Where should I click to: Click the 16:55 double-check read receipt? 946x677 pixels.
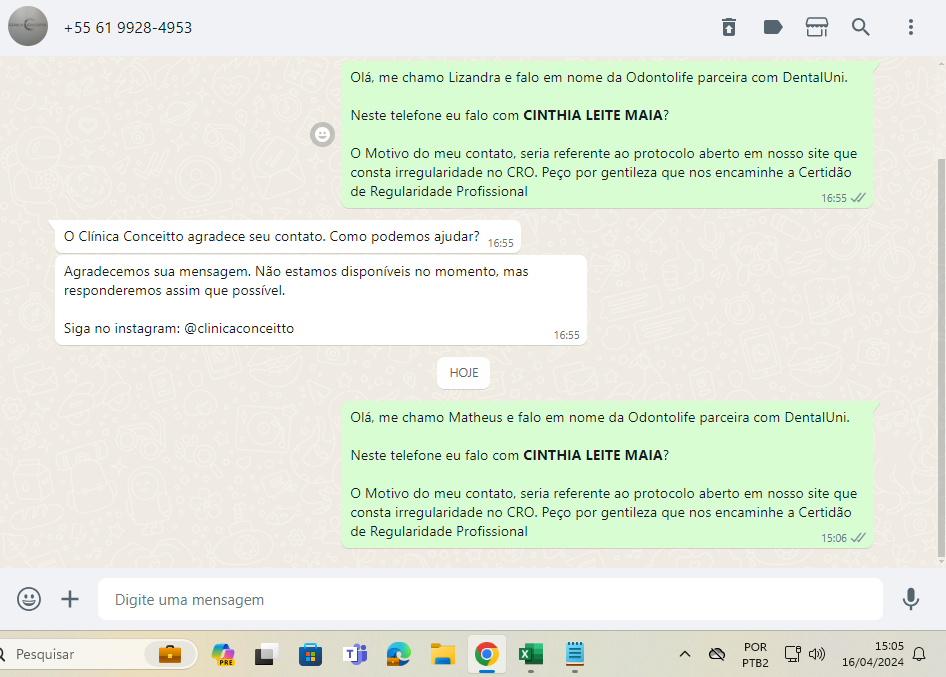pyautogui.click(x=858, y=198)
